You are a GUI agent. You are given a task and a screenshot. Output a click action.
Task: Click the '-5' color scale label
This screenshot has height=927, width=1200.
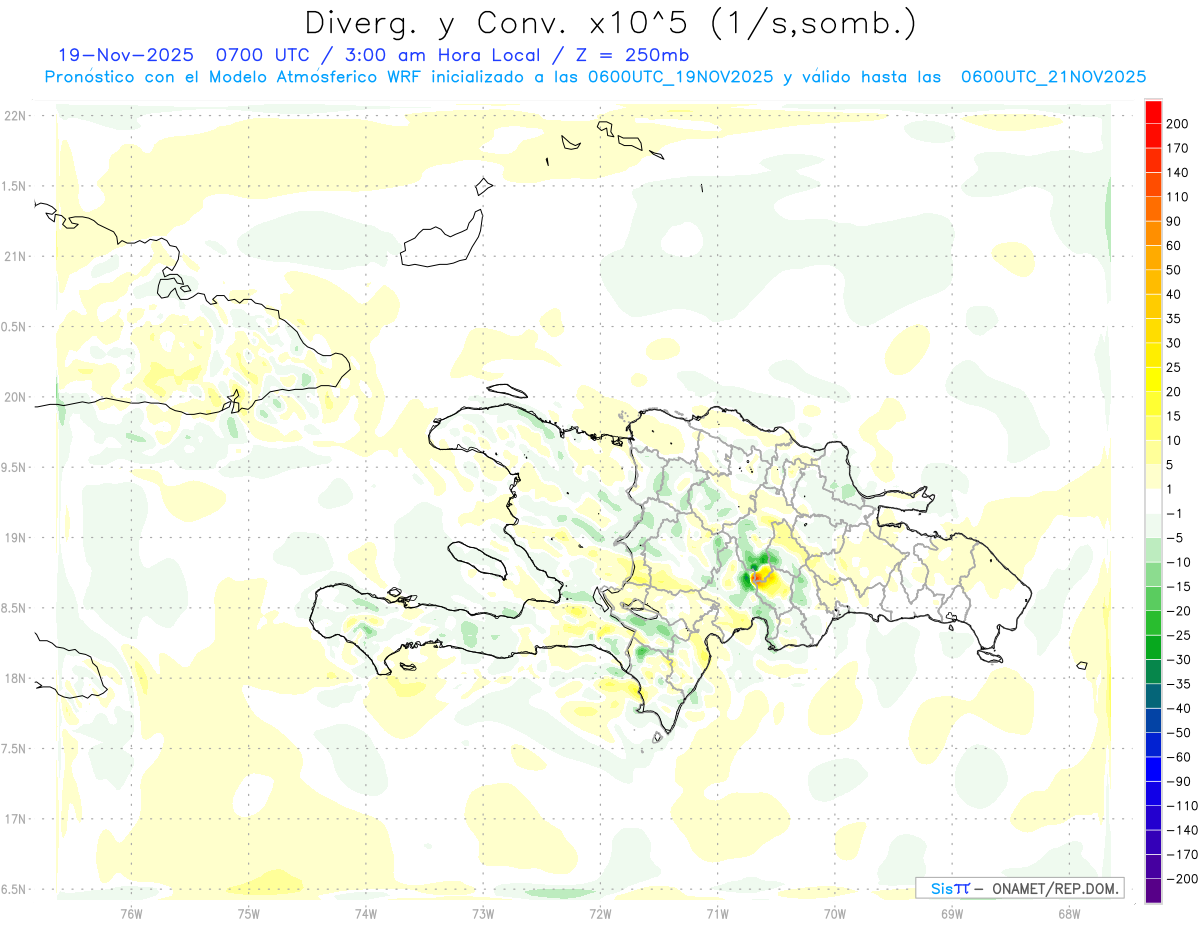pos(1176,538)
